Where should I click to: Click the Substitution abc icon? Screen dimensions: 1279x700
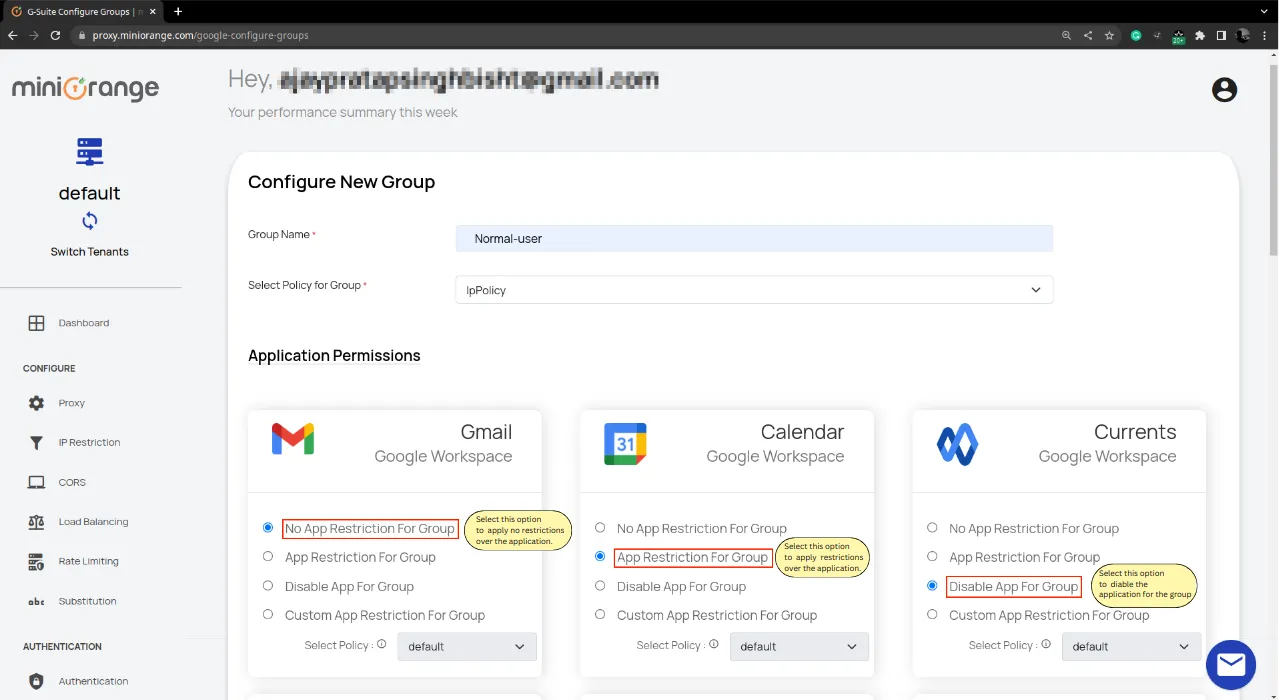(x=36, y=601)
